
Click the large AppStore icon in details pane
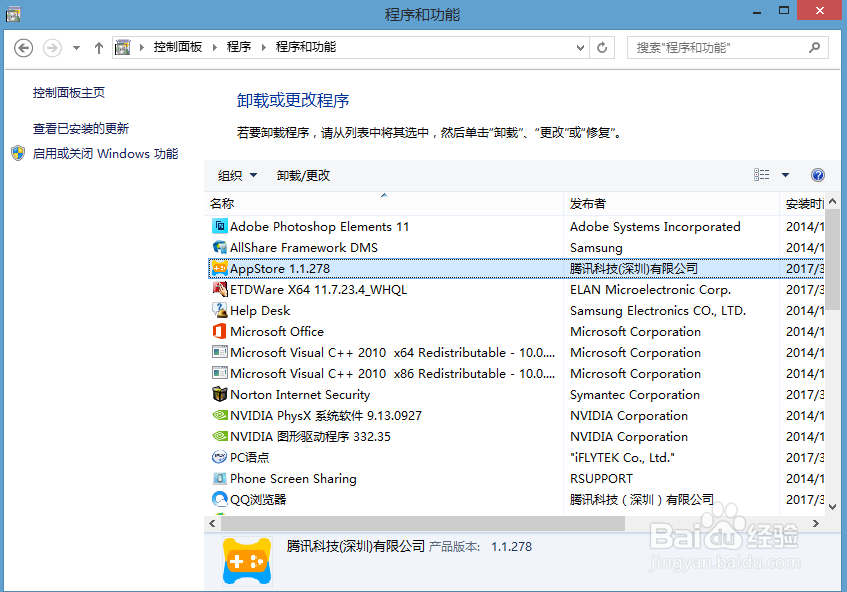[x=247, y=561]
